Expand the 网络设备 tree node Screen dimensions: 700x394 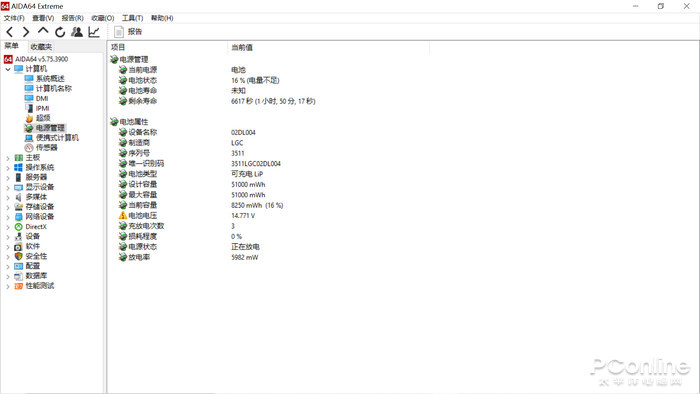[8, 217]
